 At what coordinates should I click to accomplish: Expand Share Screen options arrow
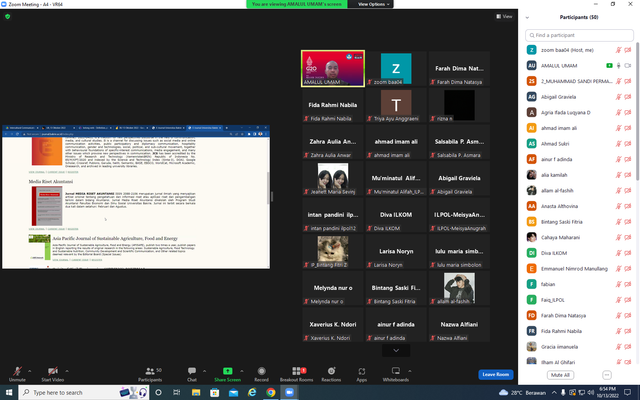click(x=242, y=371)
